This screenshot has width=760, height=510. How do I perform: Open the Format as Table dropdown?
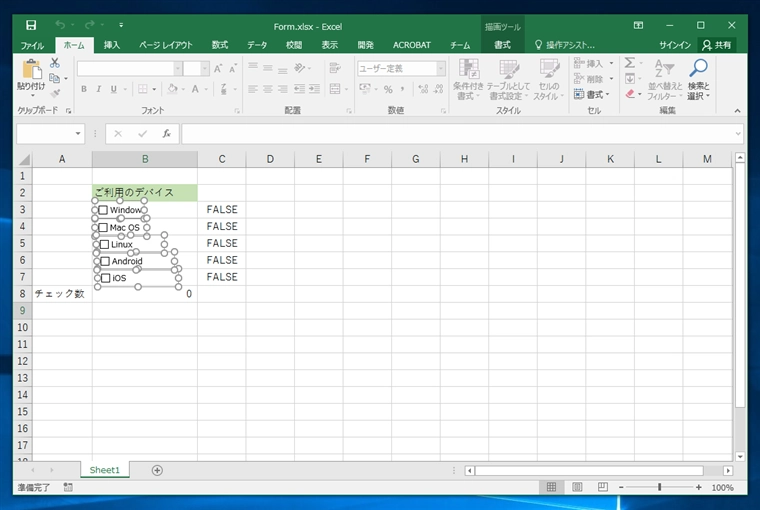(x=508, y=80)
